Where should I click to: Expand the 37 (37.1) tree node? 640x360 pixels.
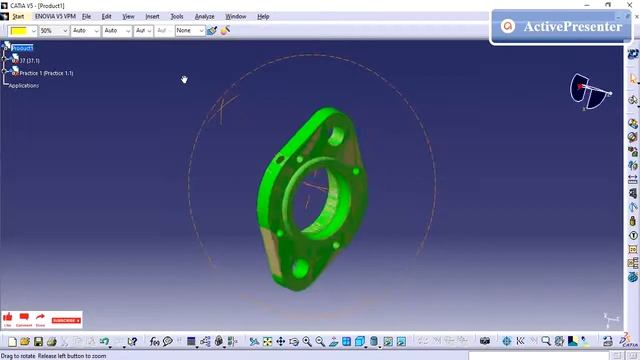click(x=4, y=59)
